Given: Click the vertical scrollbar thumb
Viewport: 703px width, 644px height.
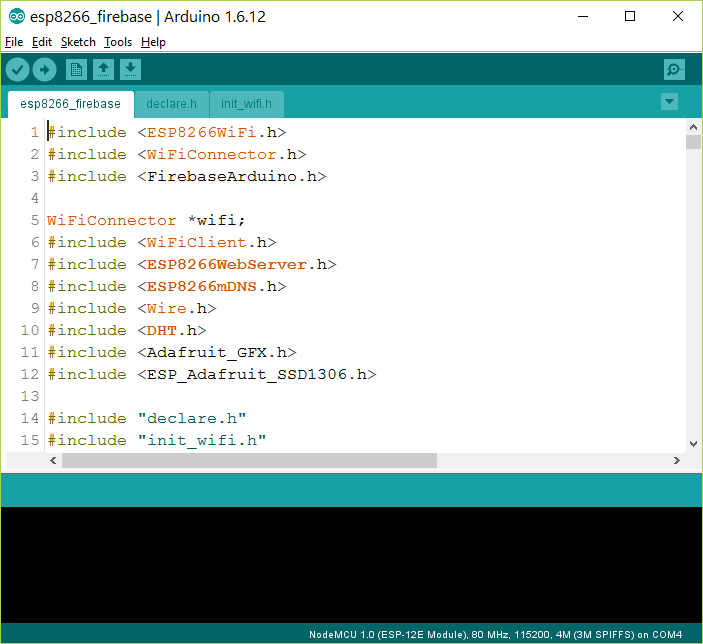Looking at the screenshot, I should point(693,142).
